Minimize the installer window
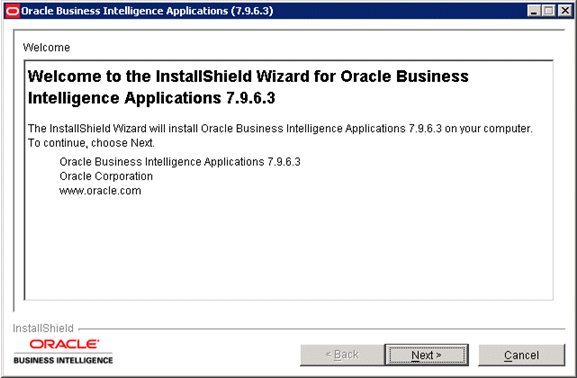 534,11
